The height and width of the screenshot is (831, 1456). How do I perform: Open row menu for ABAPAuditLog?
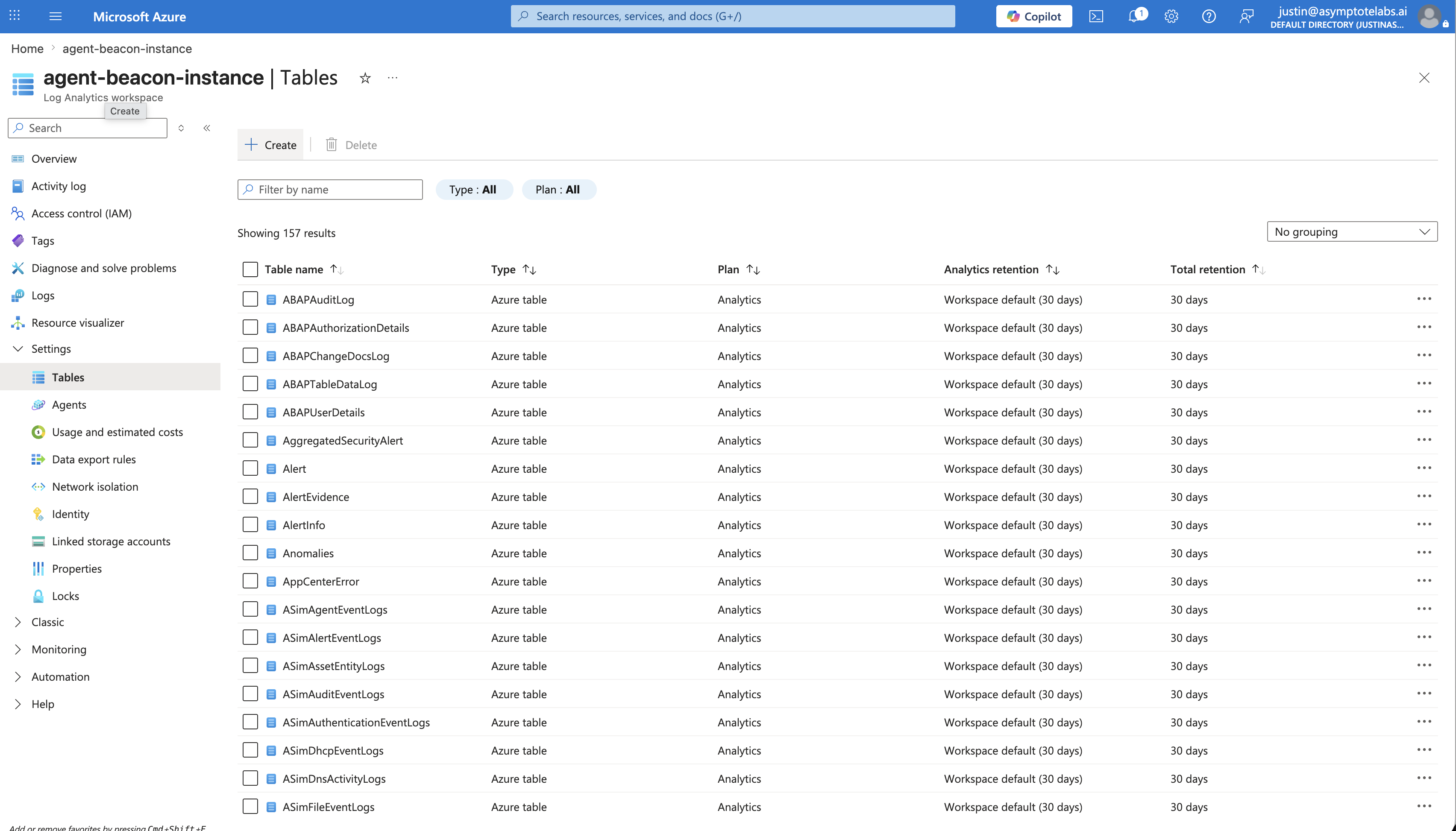click(x=1424, y=299)
